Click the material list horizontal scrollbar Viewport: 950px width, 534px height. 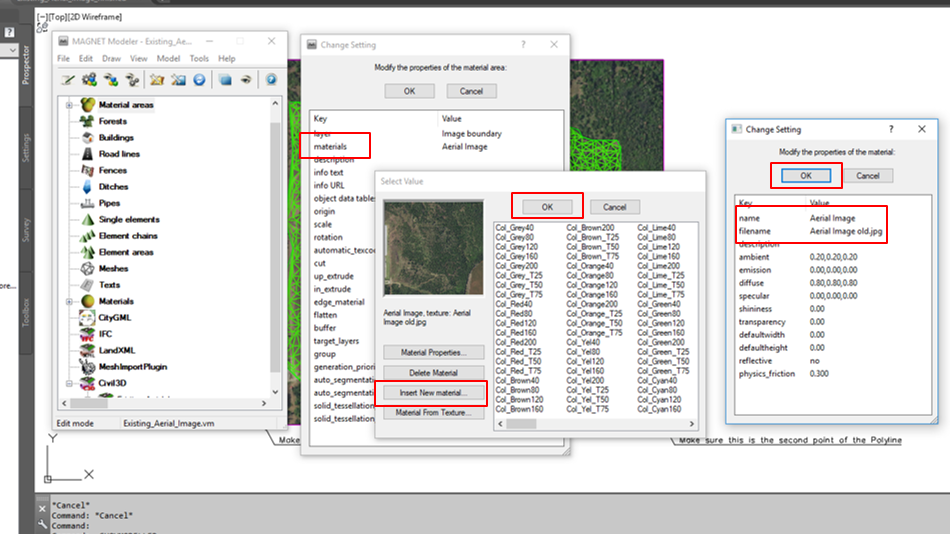600,423
